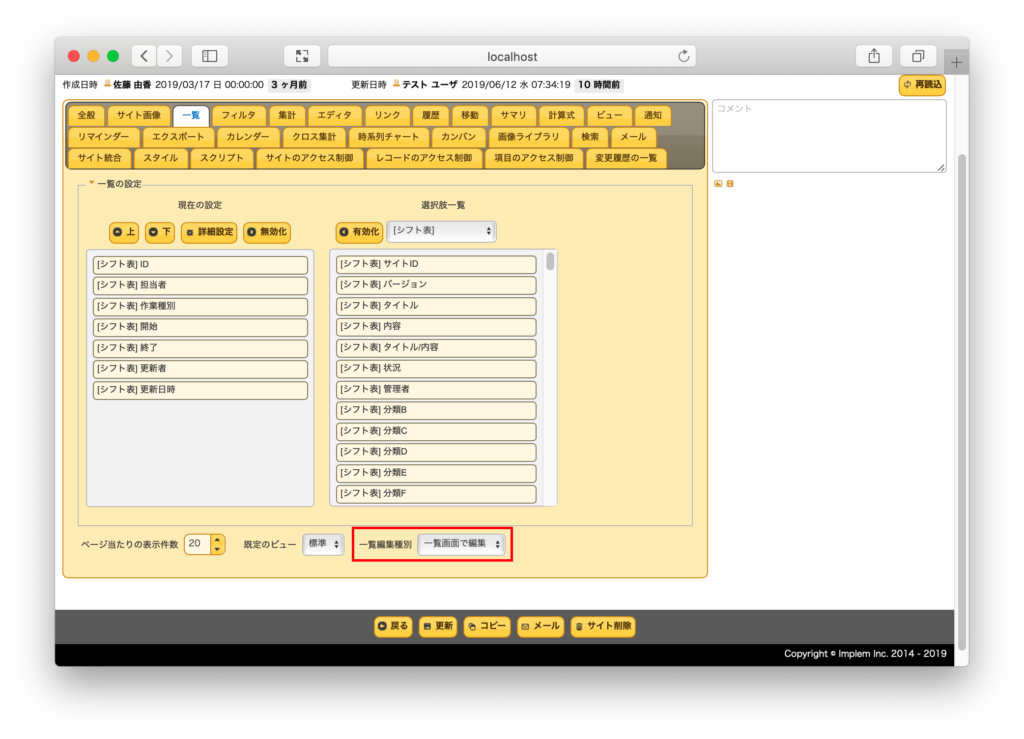Switch to the フィルタ tab
This screenshot has height=739, width=1024.
pos(238,116)
